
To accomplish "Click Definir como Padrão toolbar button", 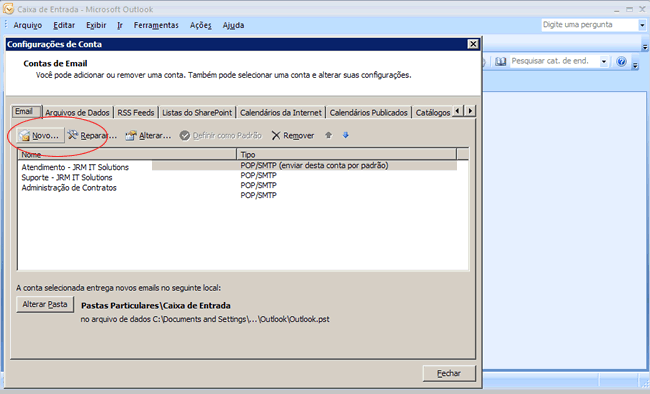I will point(221,136).
